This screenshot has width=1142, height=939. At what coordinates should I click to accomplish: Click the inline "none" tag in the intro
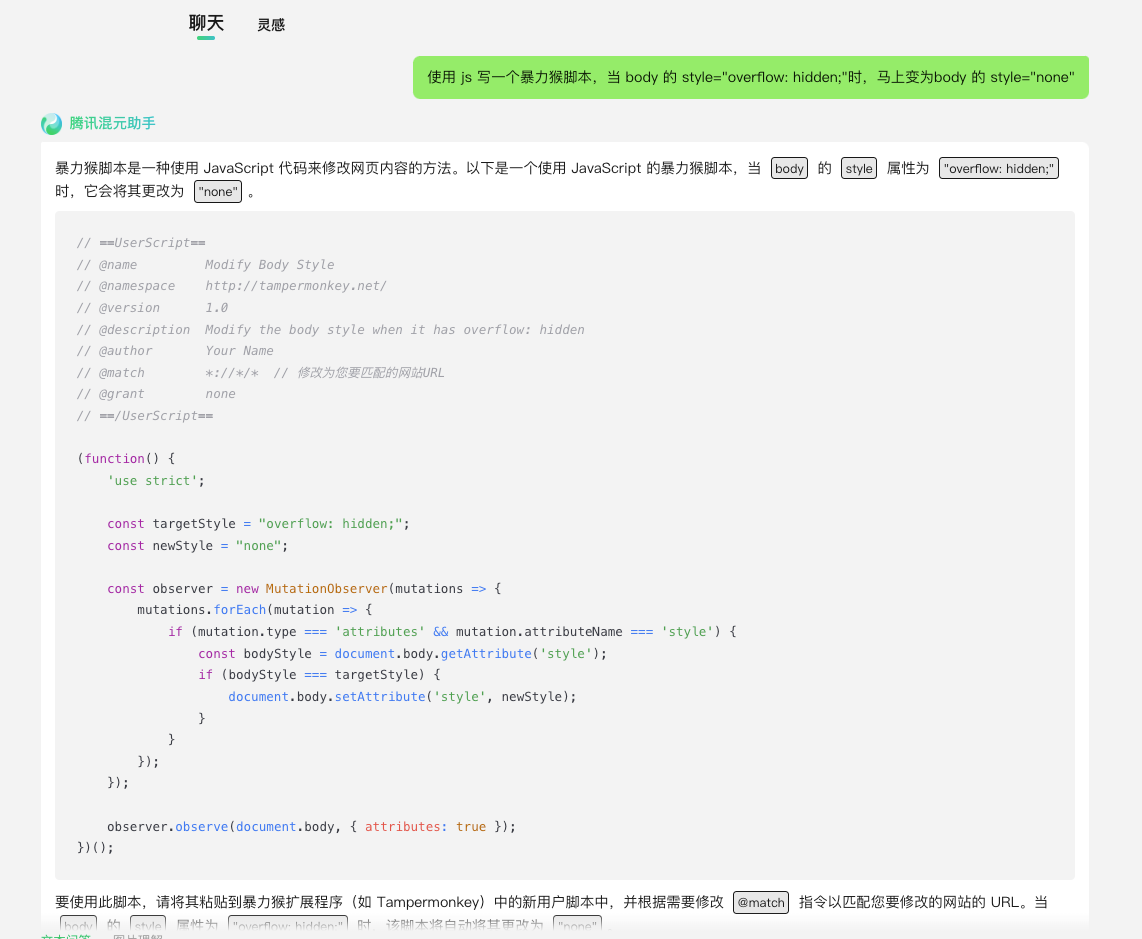(218, 192)
